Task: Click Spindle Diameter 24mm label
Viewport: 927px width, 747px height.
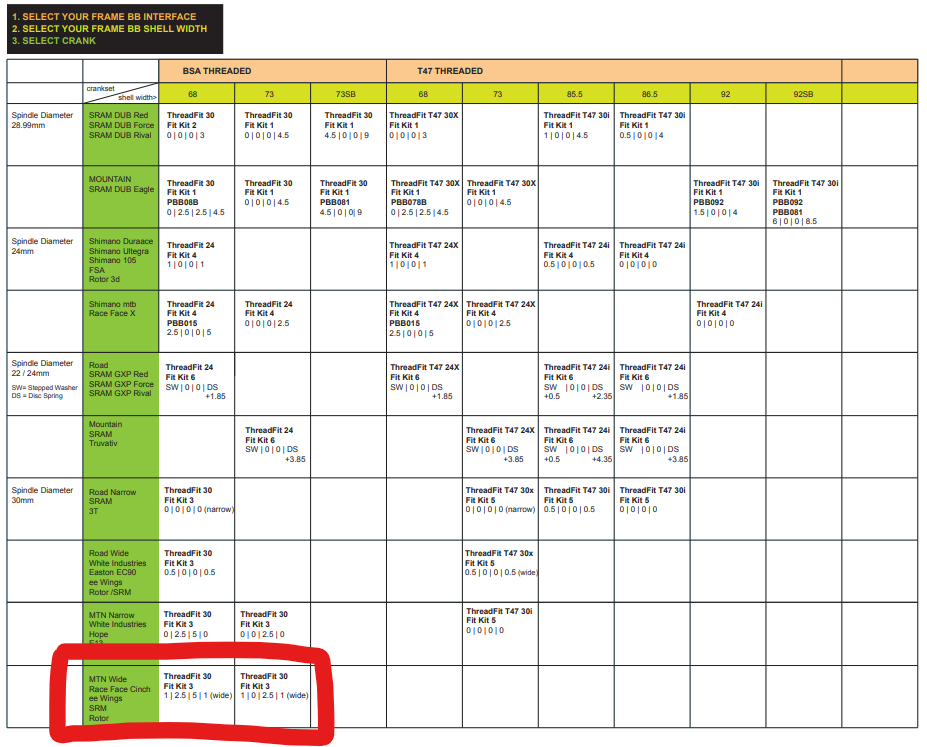Action: [x=42, y=246]
